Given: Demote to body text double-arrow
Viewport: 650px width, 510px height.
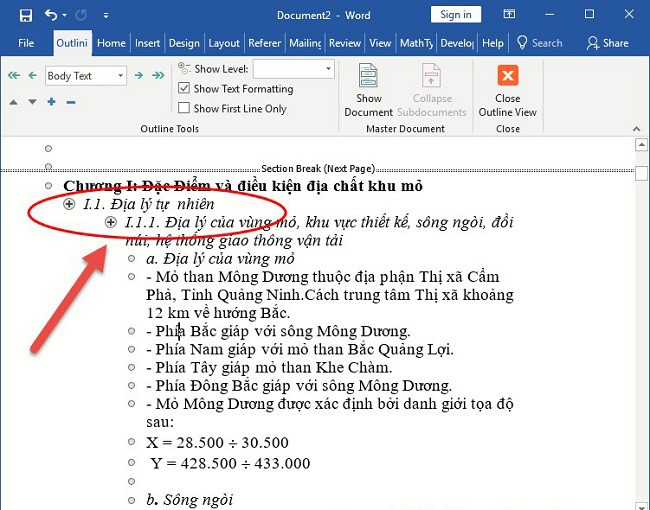Looking at the screenshot, I should [x=158, y=75].
